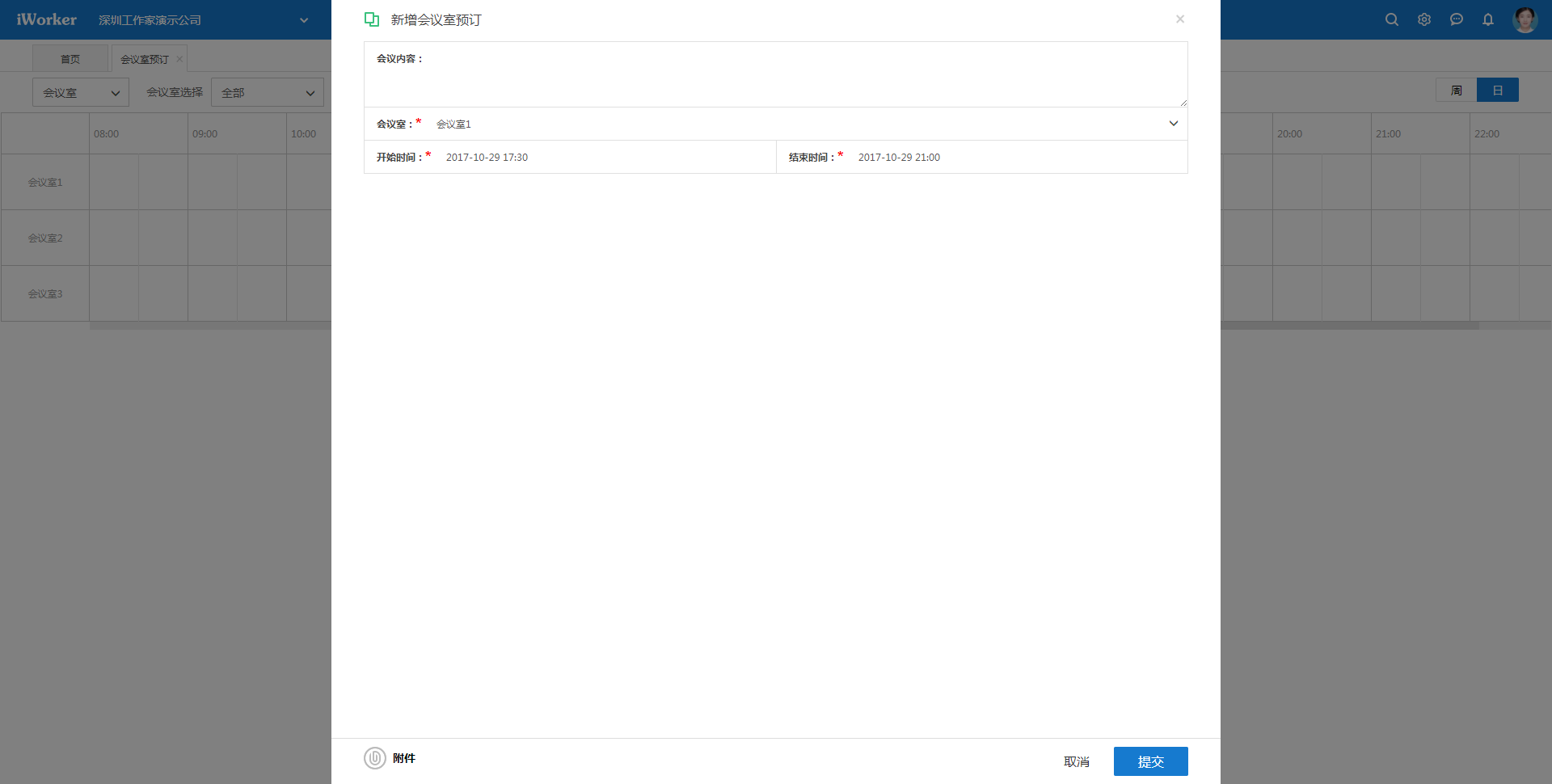Click the search icon in top bar

[1391, 19]
